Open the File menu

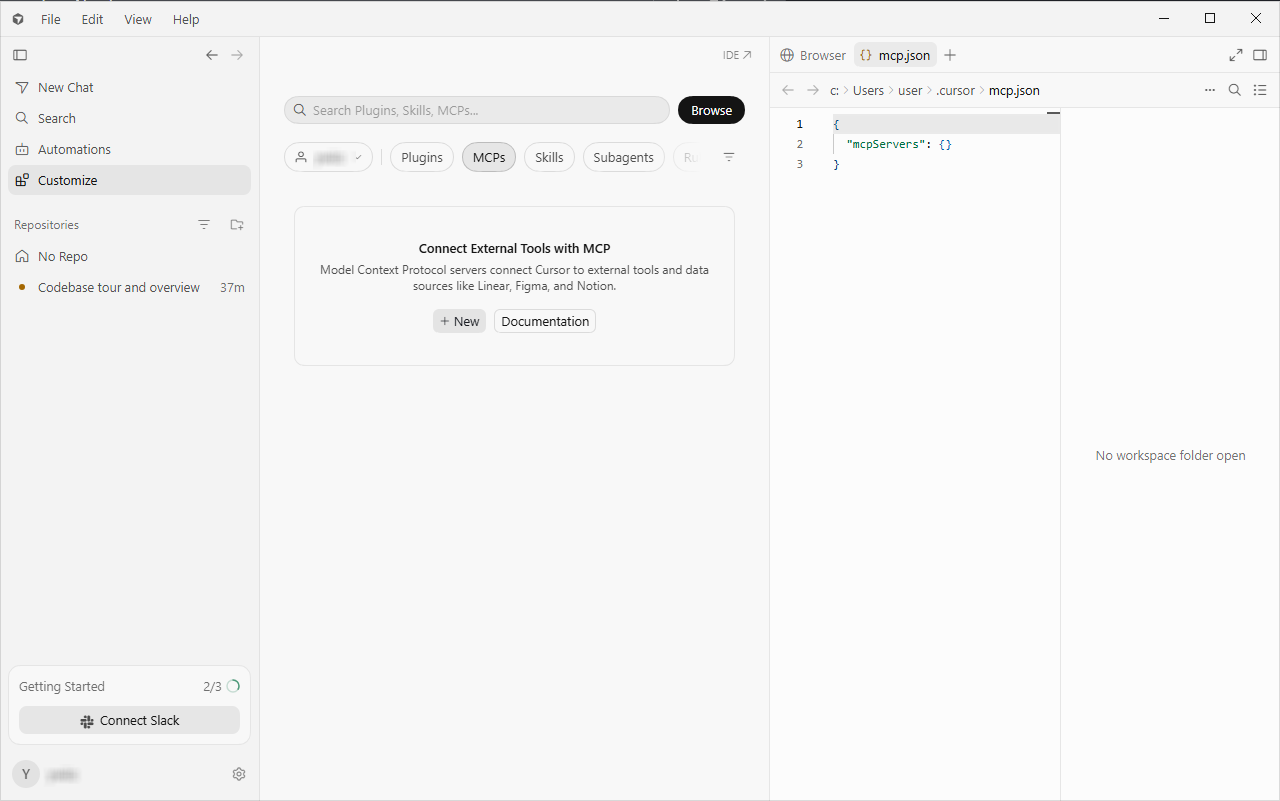(51, 19)
